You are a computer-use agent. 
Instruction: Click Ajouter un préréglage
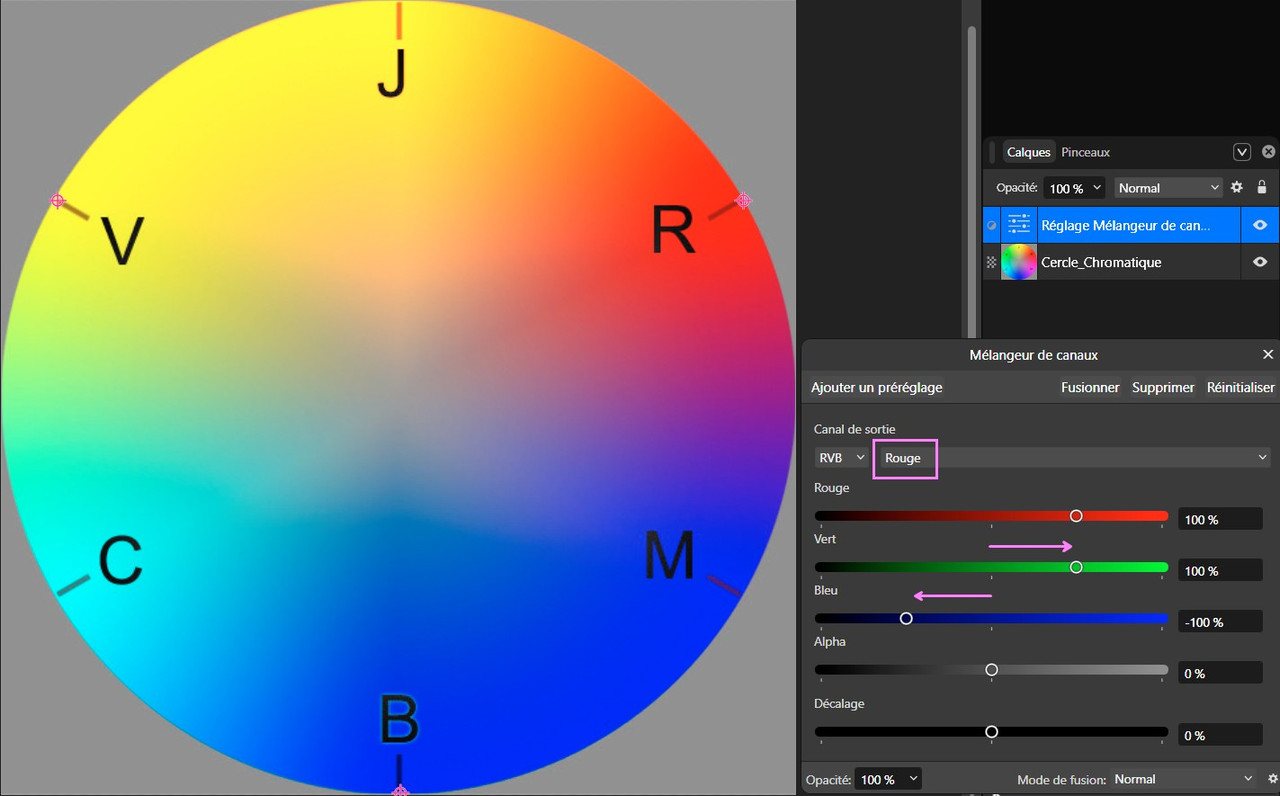[877, 387]
